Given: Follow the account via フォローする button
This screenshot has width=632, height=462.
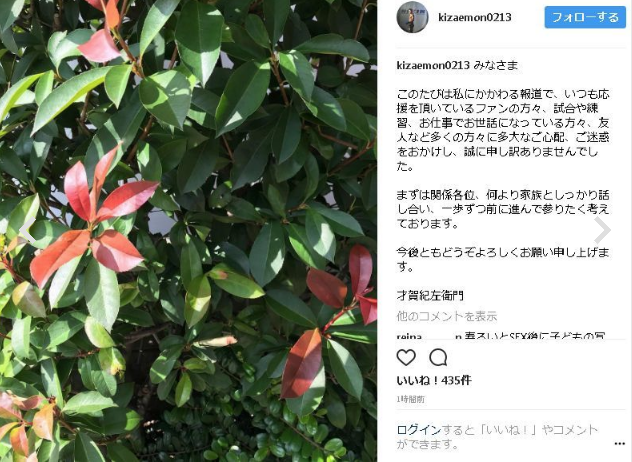Looking at the screenshot, I should tap(585, 17).
